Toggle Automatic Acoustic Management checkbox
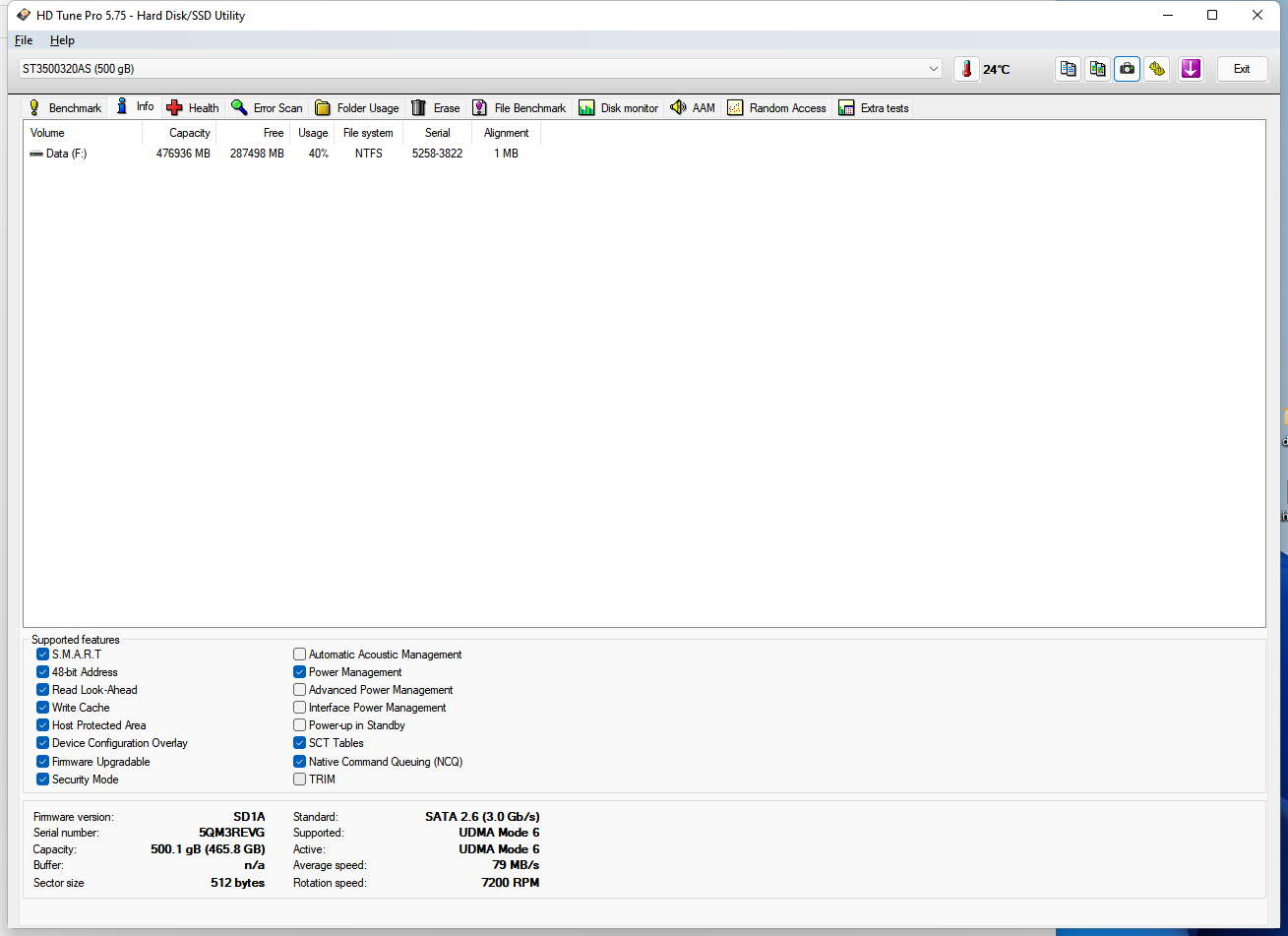 [300, 655]
